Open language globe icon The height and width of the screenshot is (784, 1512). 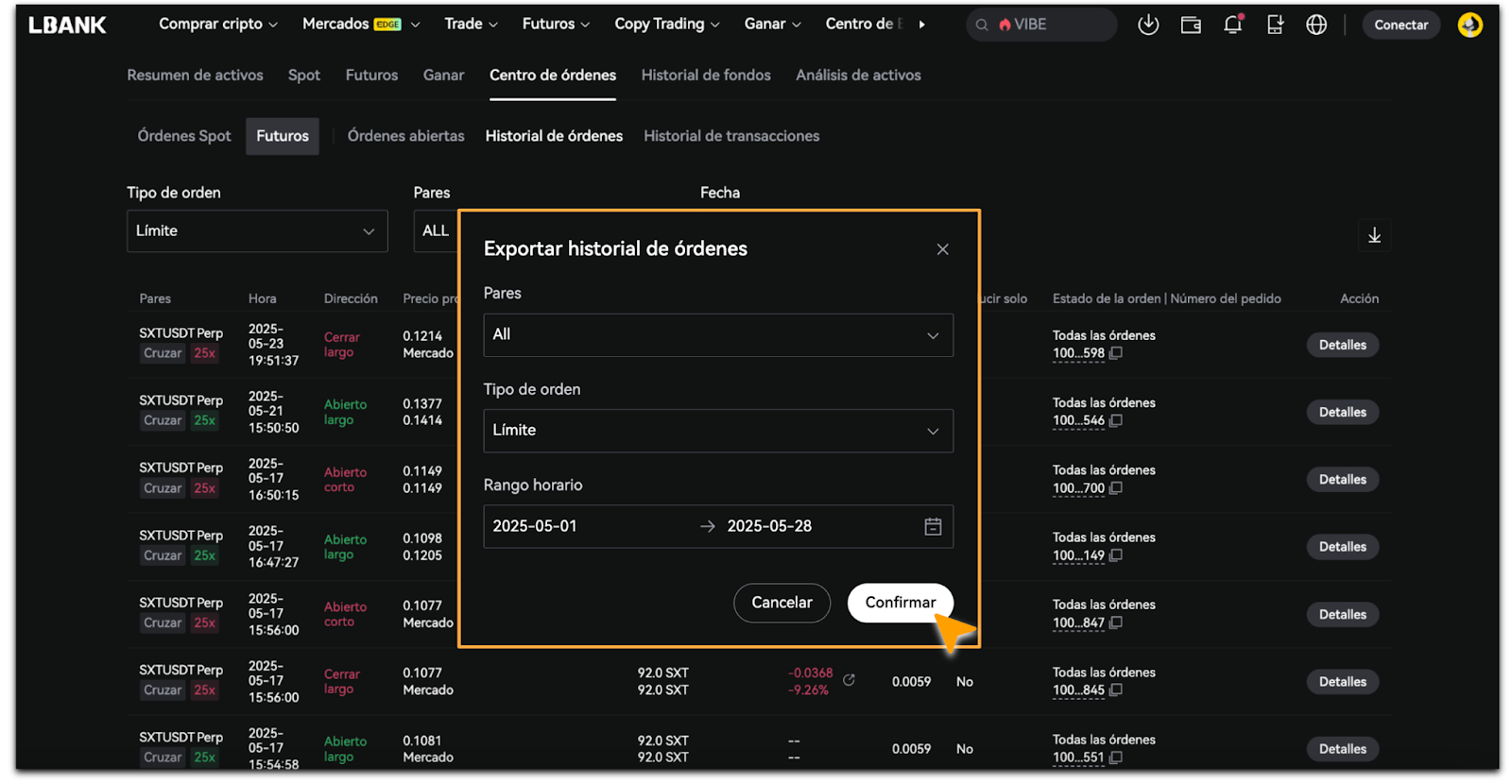coord(1316,25)
